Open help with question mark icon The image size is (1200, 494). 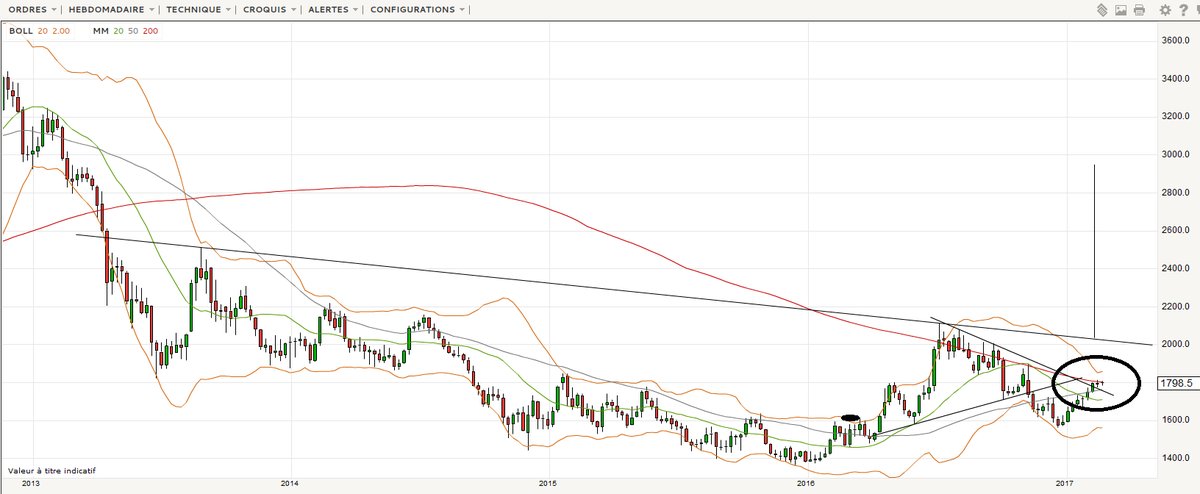[1184, 10]
